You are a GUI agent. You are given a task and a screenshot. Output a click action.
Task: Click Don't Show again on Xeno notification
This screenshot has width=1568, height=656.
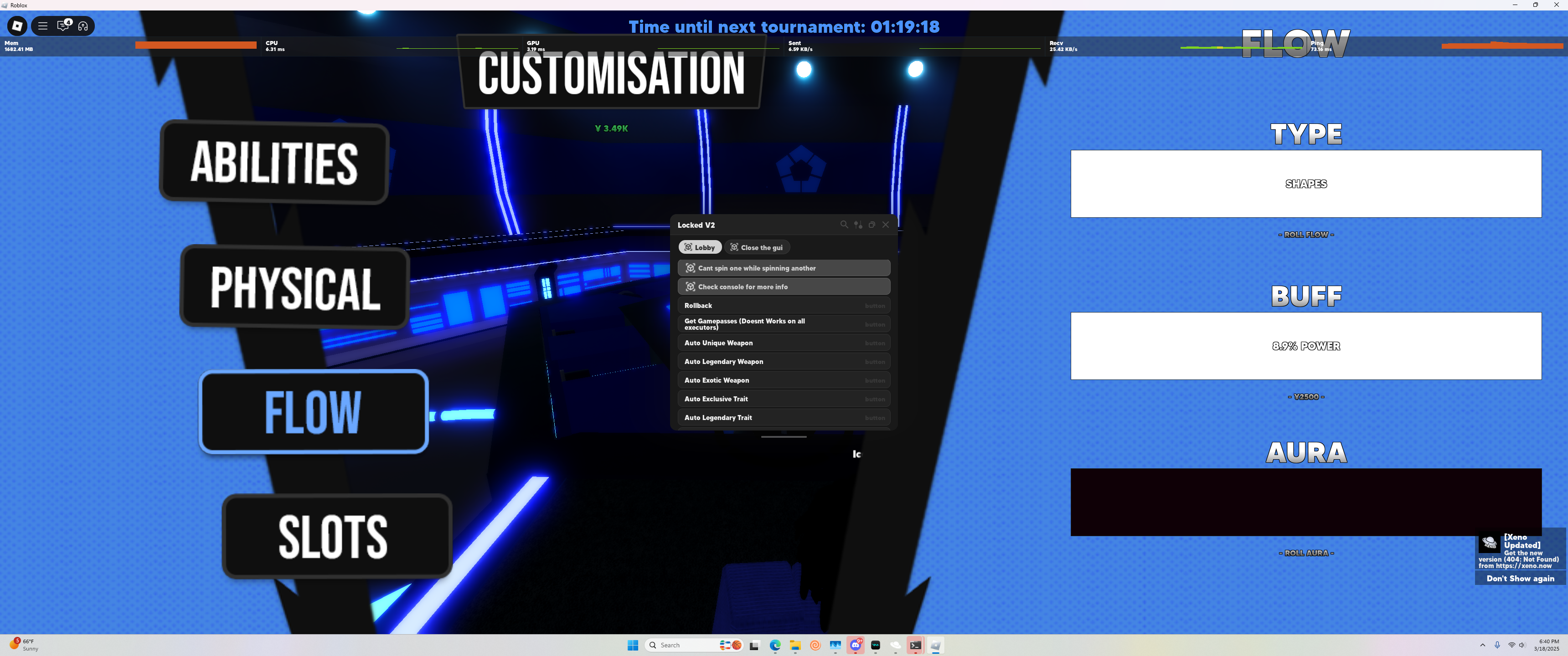pyautogui.click(x=1520, y=578)
